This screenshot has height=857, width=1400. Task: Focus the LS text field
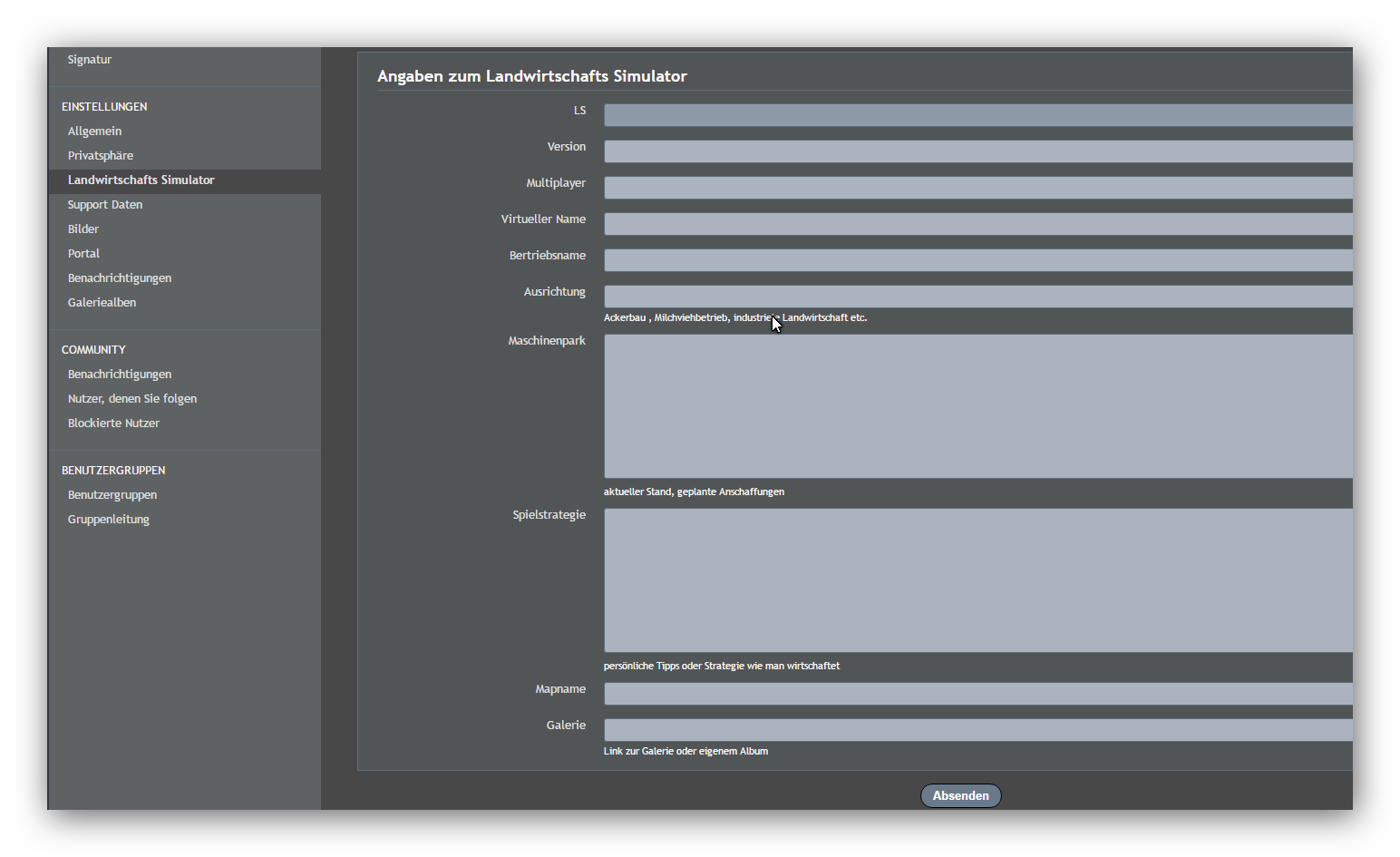pyautogui.click(x=977, y=115)
